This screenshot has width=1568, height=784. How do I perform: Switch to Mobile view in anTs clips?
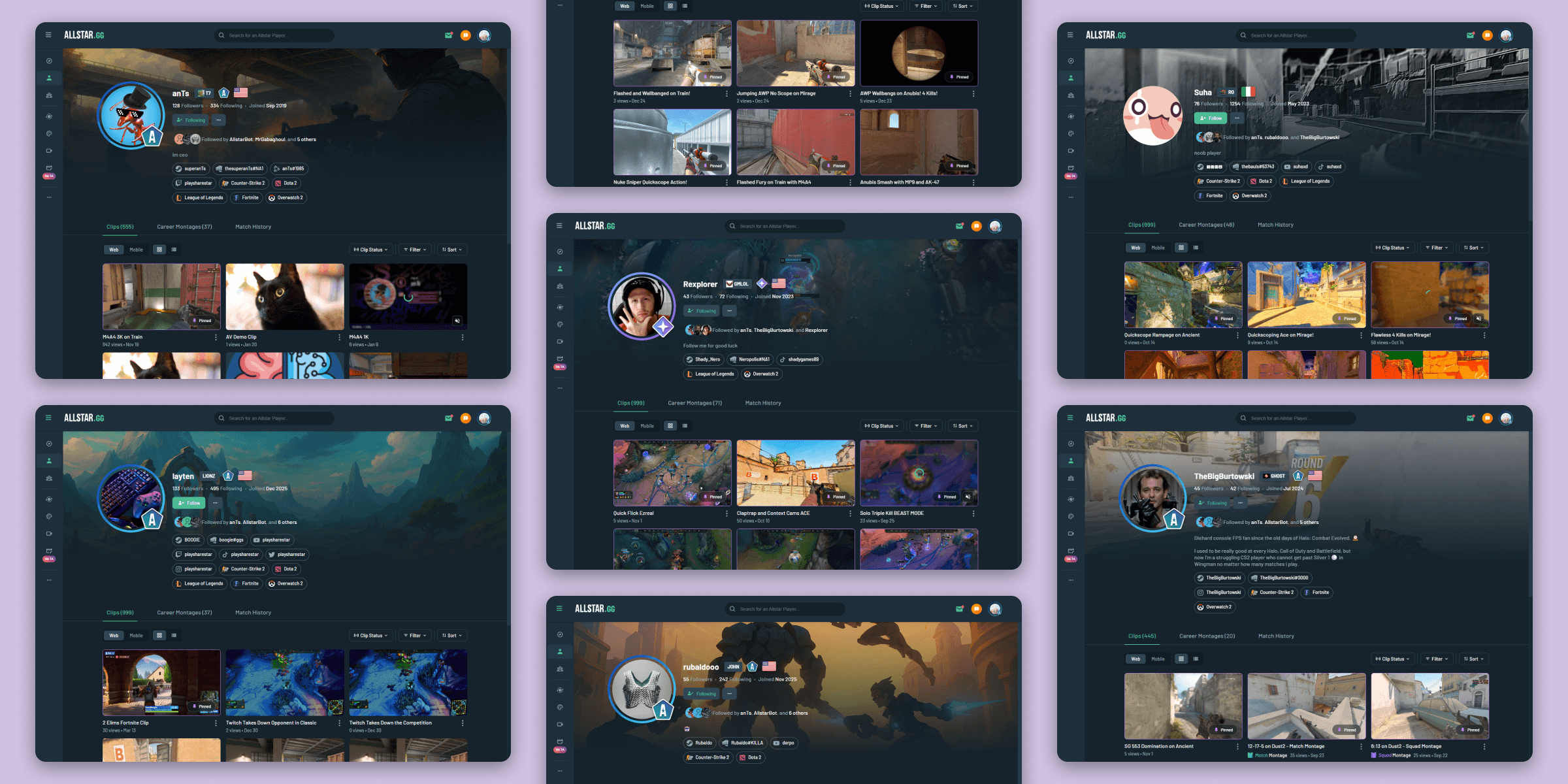point(136,250)
